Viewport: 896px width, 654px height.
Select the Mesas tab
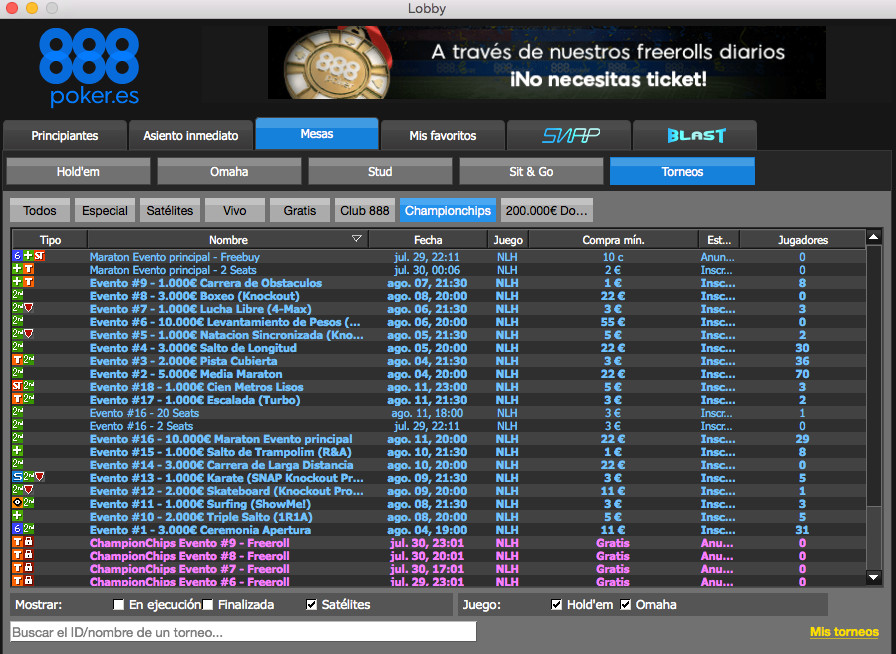317,134
